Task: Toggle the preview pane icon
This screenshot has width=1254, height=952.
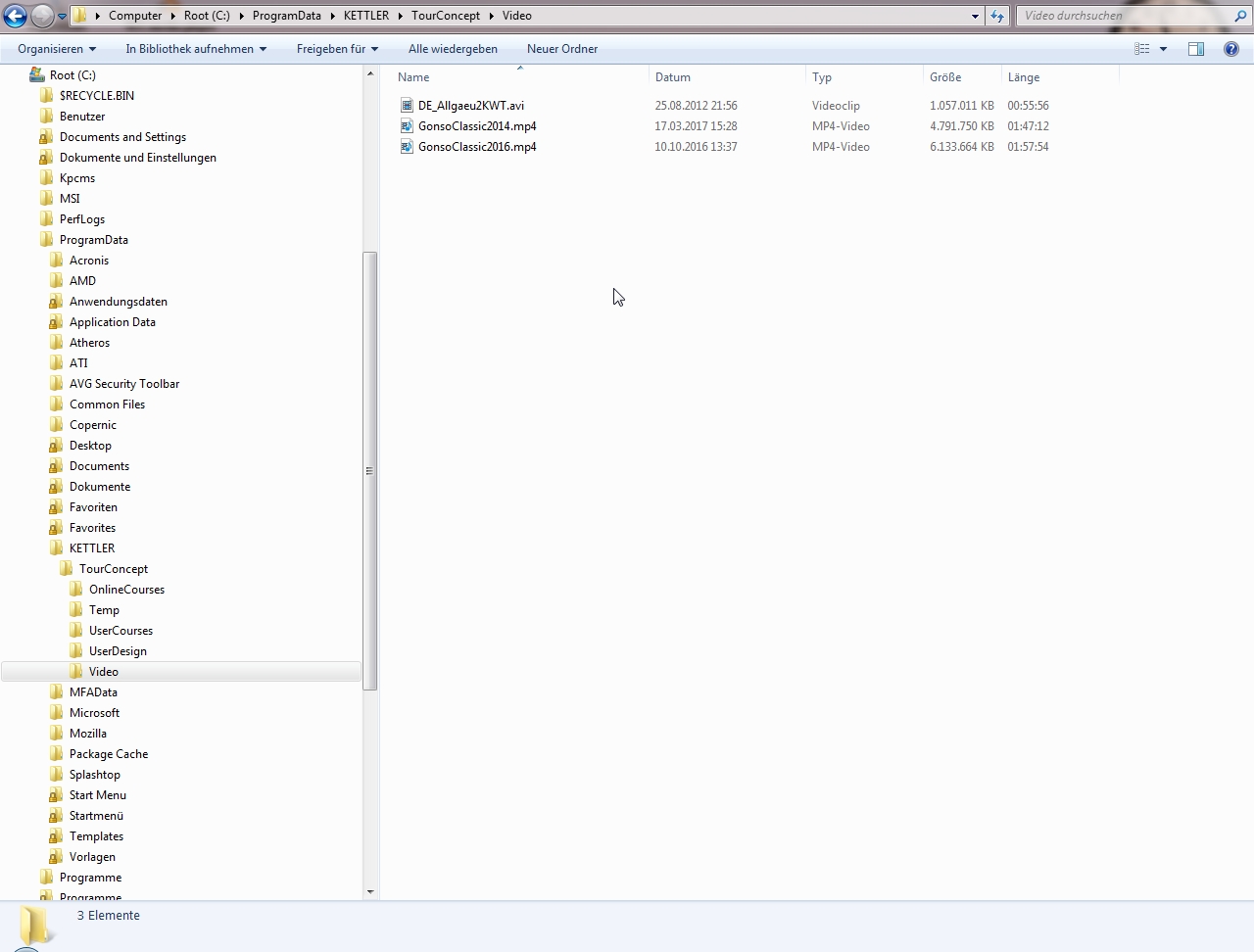Action: click(x=1196, y=49)
